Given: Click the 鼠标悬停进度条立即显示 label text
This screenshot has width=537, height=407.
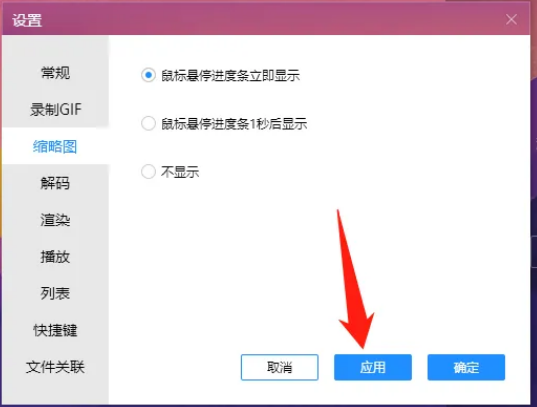Looking at the screenshot, I should point(230,75).
